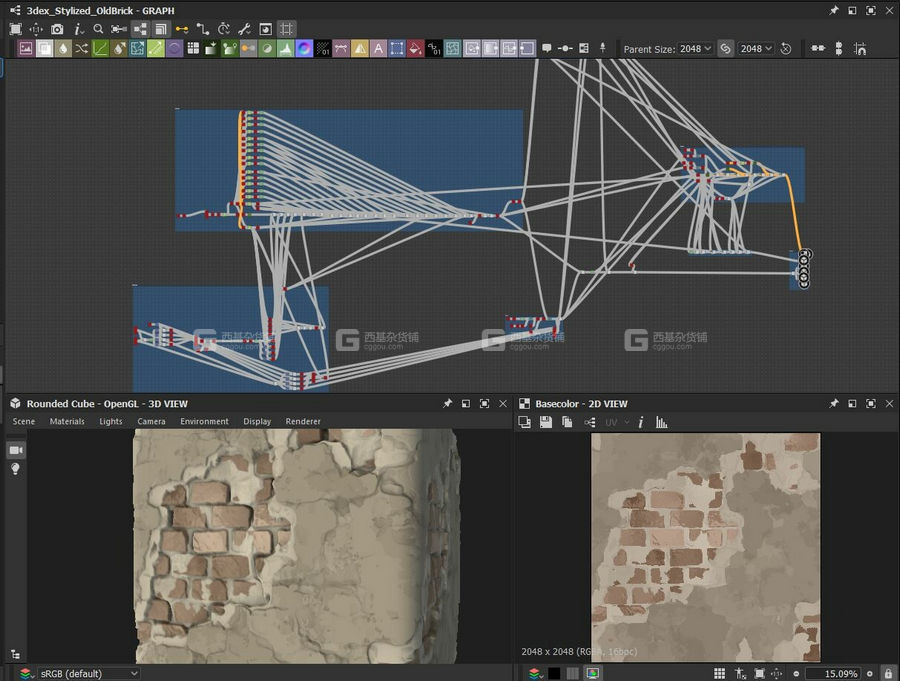Add a Uniform Color node

(416, 49)
